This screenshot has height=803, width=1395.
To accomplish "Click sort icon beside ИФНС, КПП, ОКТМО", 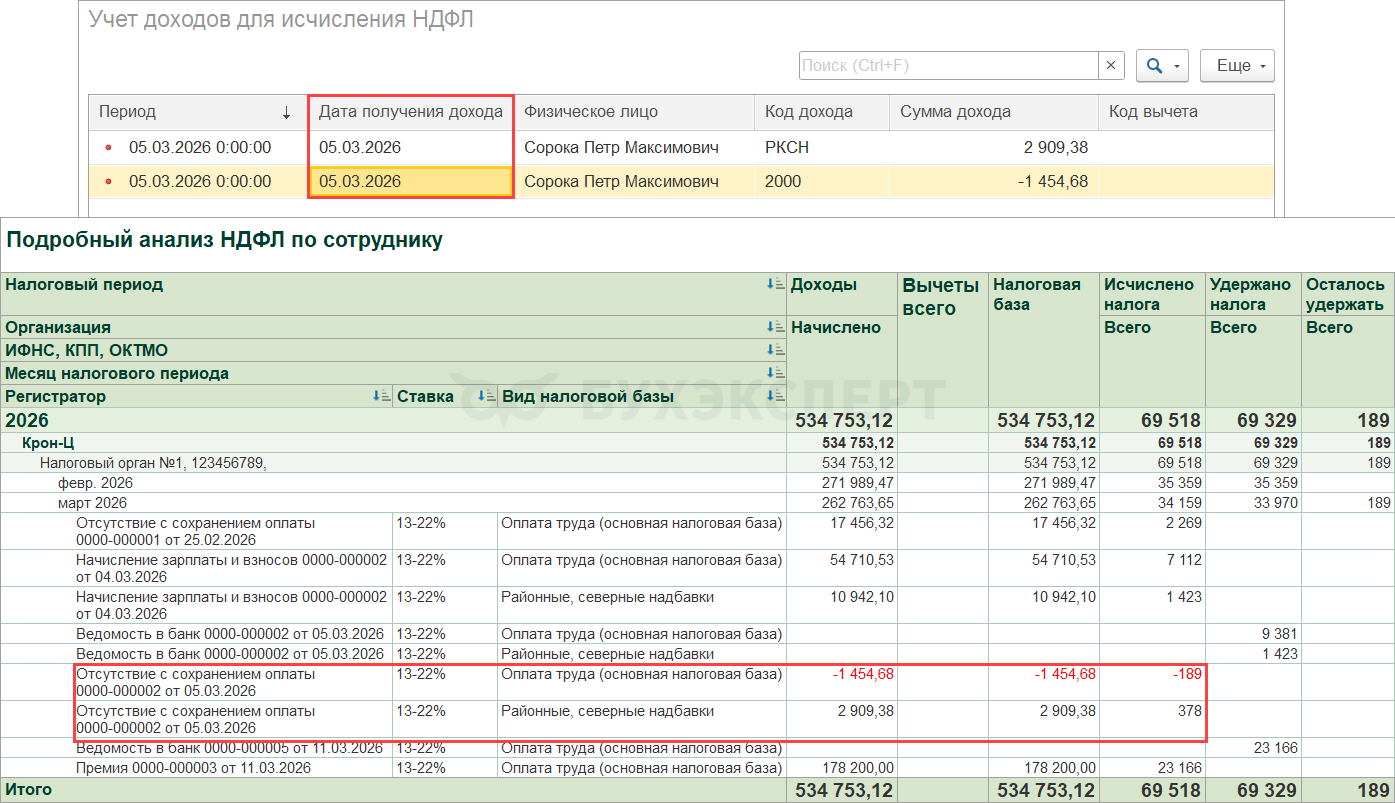I will tap(775, 350).
